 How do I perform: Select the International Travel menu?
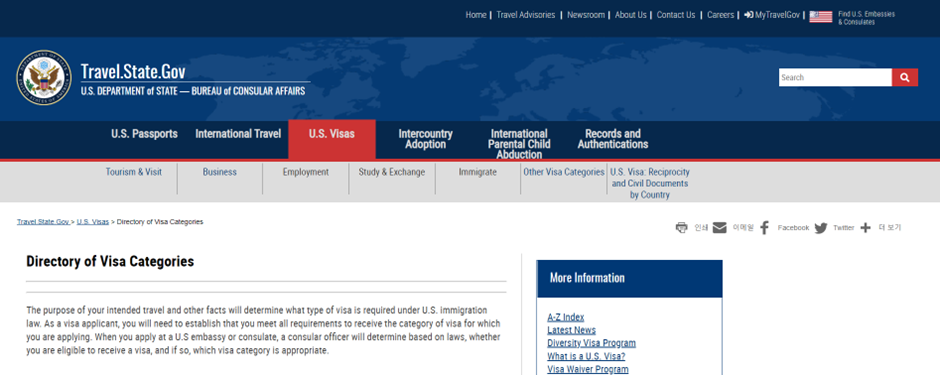pos(238,134)
